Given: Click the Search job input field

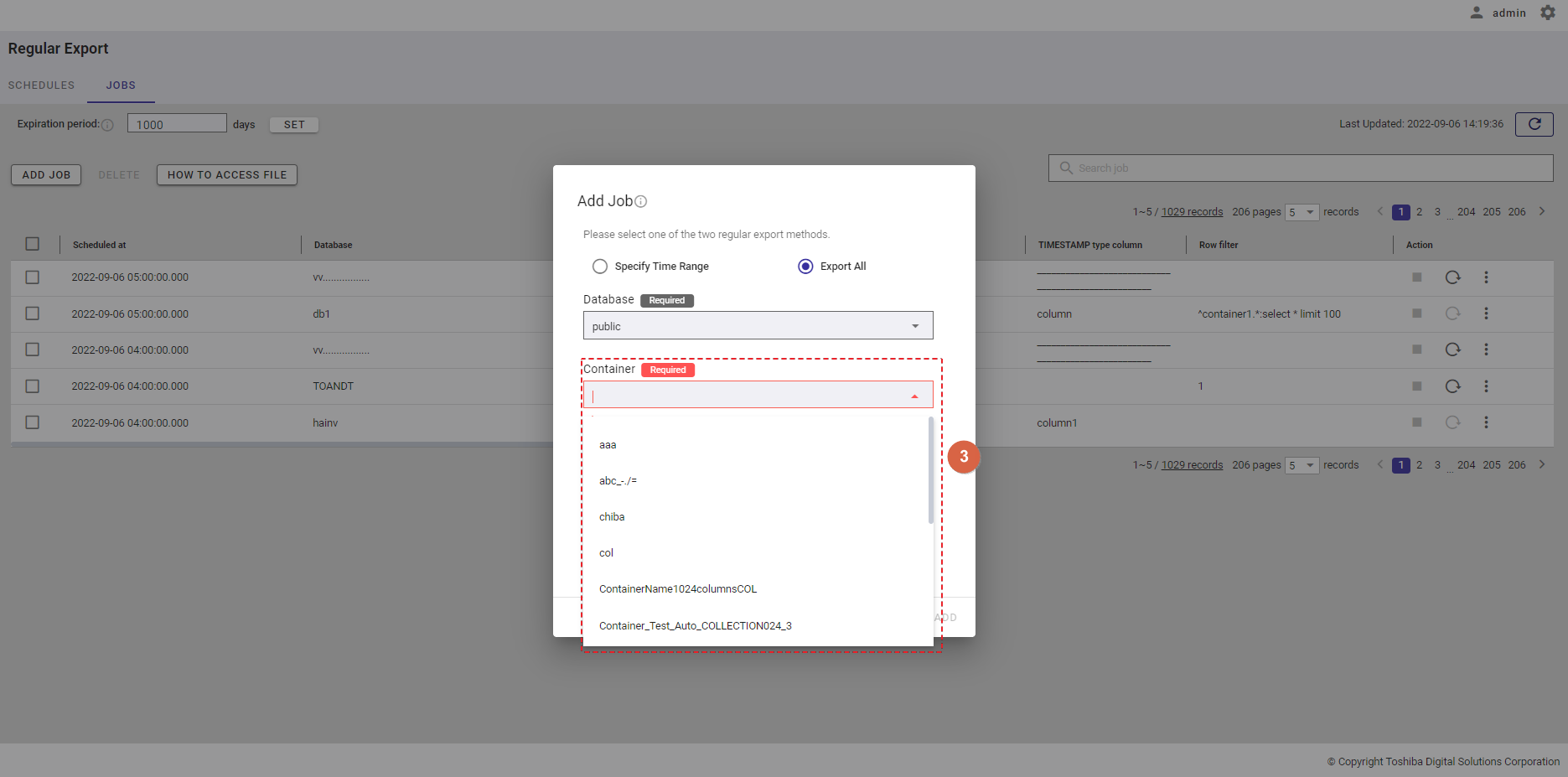Looking at the screenshot, I should [x=1307, y=168].
